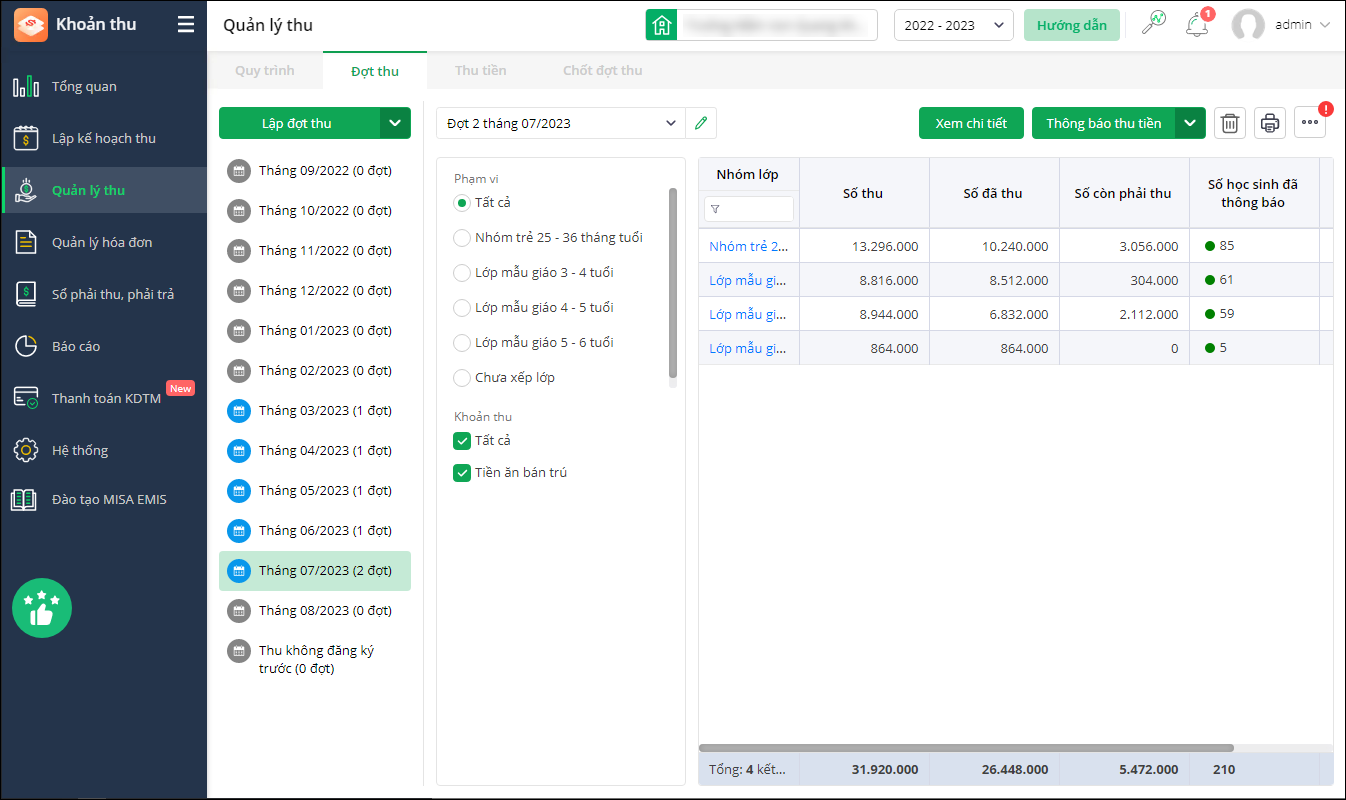Open the Đợt 2 tháng 07/2023 dropdown
Viewport: 1346px width, 800px height.
[561, 123]
